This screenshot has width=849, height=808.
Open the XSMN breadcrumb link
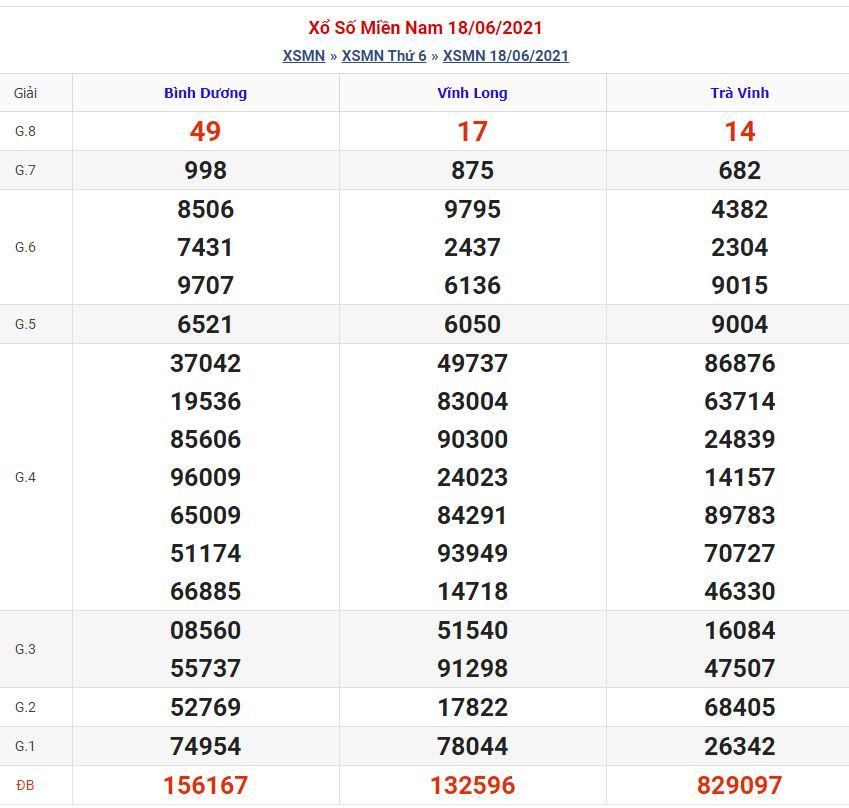[x=303, y=56]
